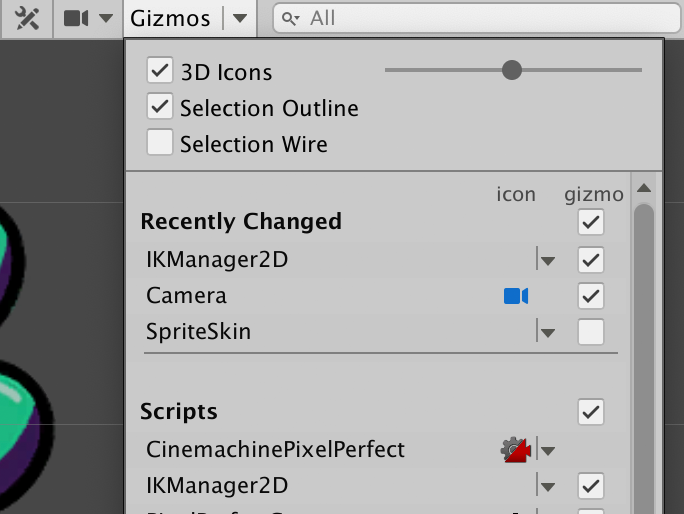Open the Gizmos dropdown arrow
The image size is (684, 514).
tap(239, 18)
